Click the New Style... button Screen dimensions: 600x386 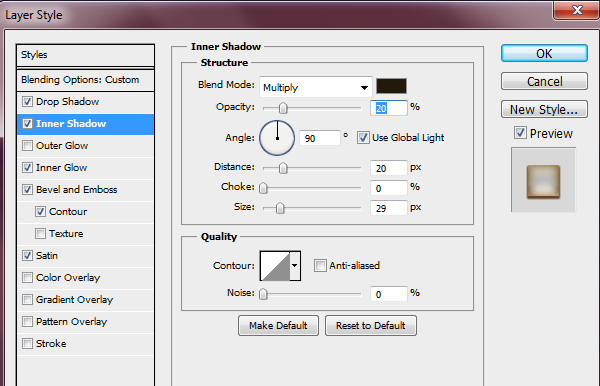pyautogui.click(x=544, y=109)
